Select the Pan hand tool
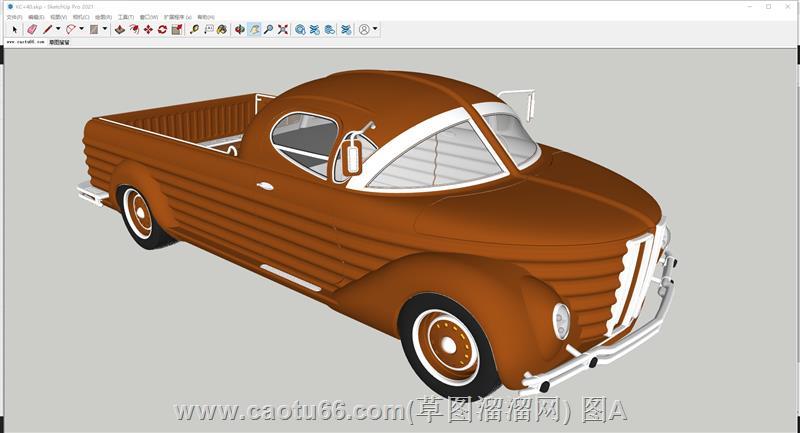The image size is (800, 433). pos(254,30)
